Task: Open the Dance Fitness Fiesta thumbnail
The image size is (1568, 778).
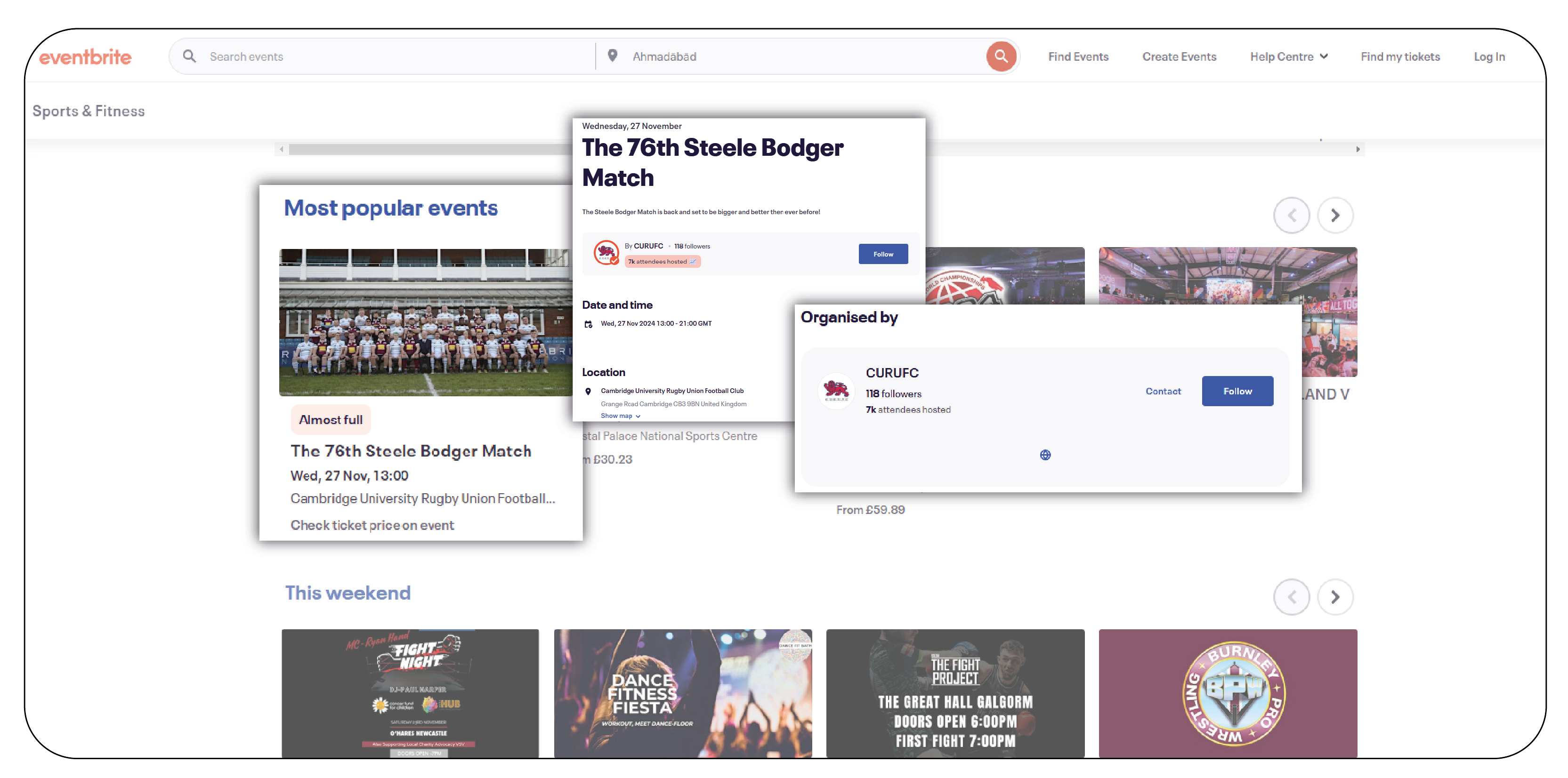Action: point(682,693)
